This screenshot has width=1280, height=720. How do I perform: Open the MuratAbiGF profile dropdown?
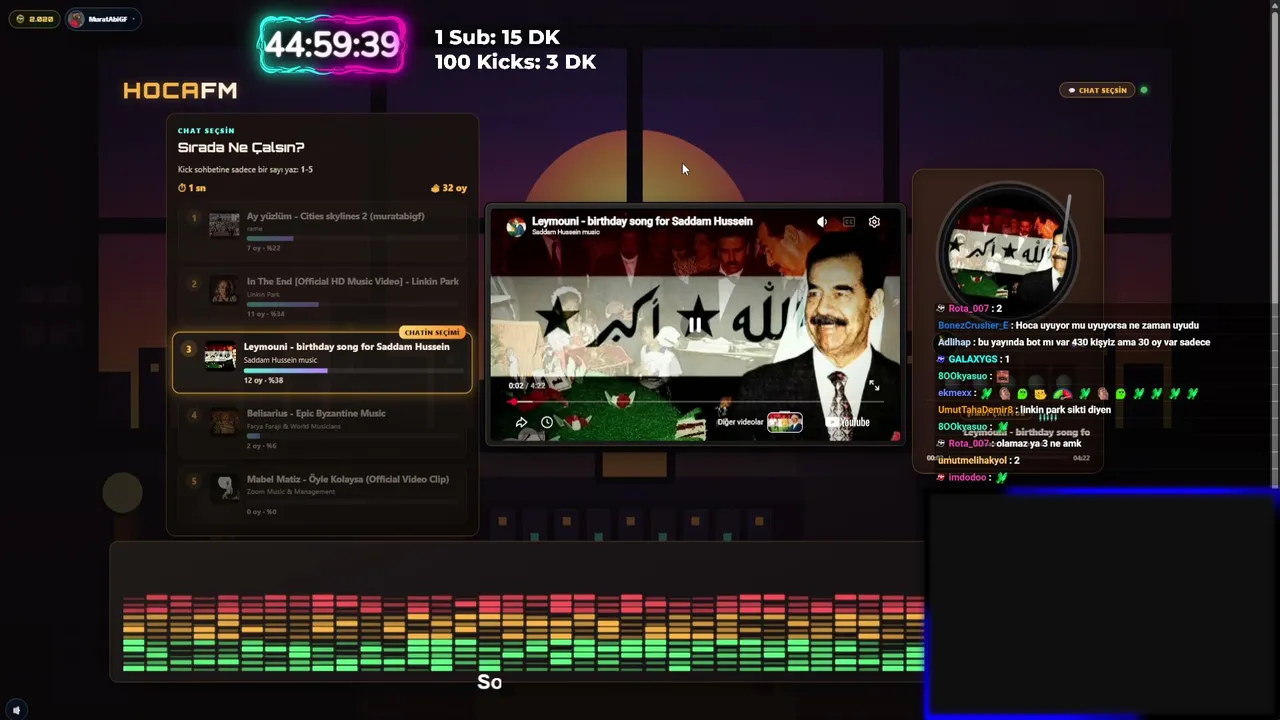pyautogui.click(x=103, y=19)
